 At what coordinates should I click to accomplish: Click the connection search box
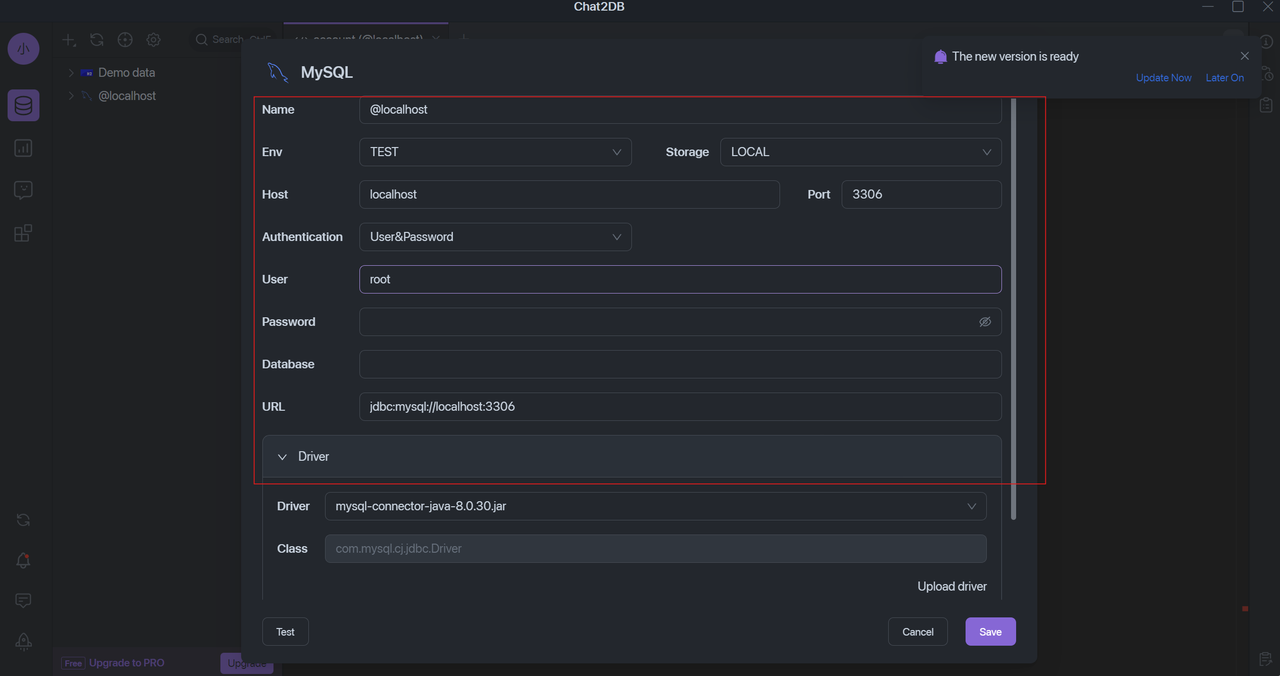(233, 39)
